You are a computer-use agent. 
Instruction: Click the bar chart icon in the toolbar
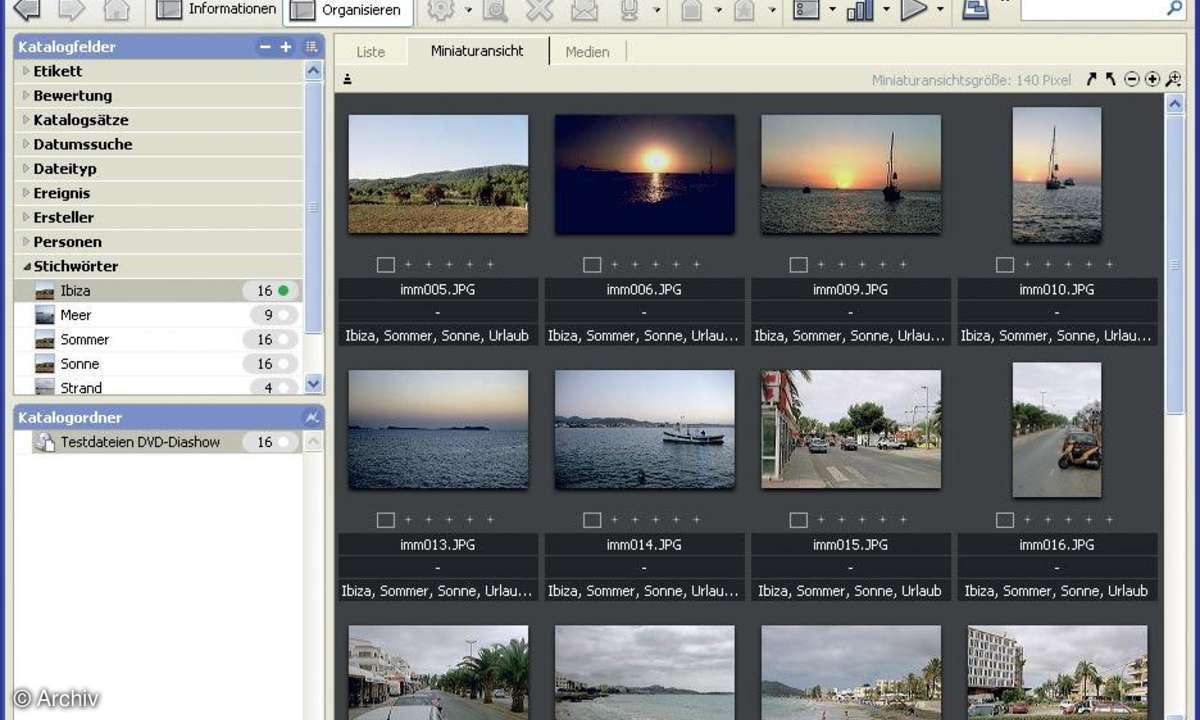pos(860,10)
